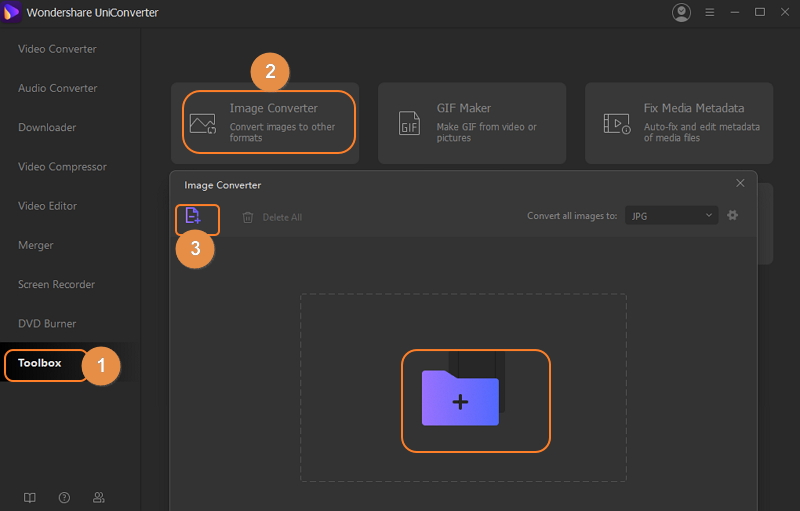800x511 pixels.
Task: Click the GIF file icon on GIF Maker
Action: tap(409, 123)
